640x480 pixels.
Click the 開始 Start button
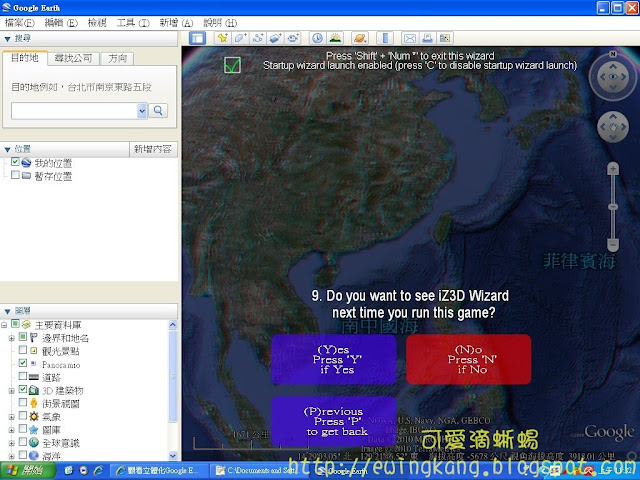point(28,471)
